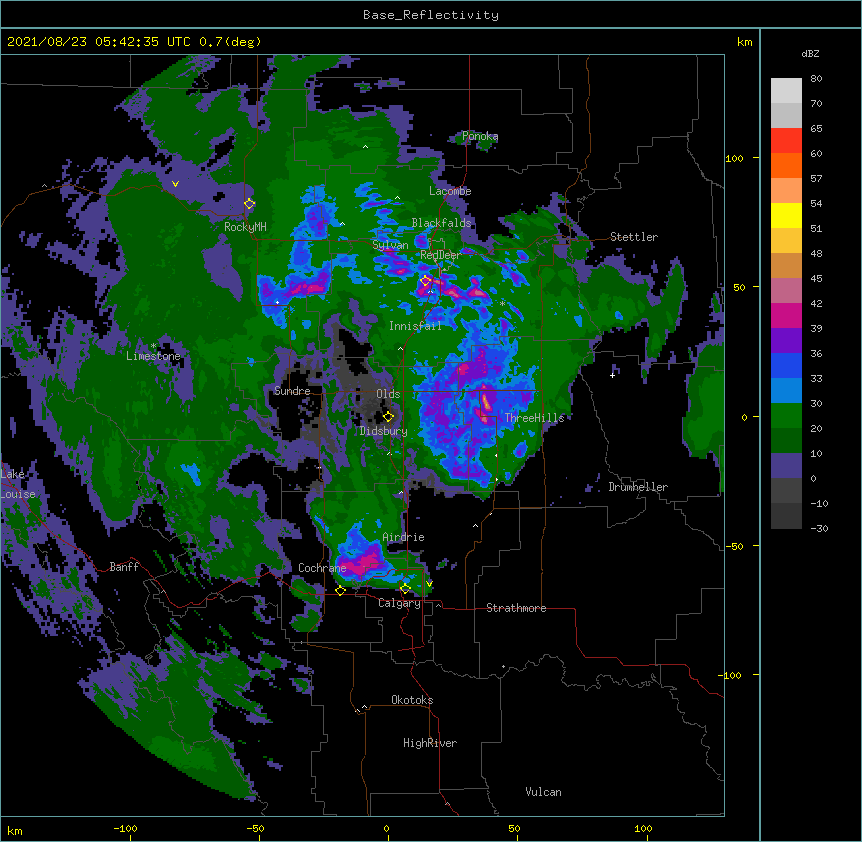Click the Lake Louise label
The width and height of the screenshot is (862, 842).
pos(18,484)
